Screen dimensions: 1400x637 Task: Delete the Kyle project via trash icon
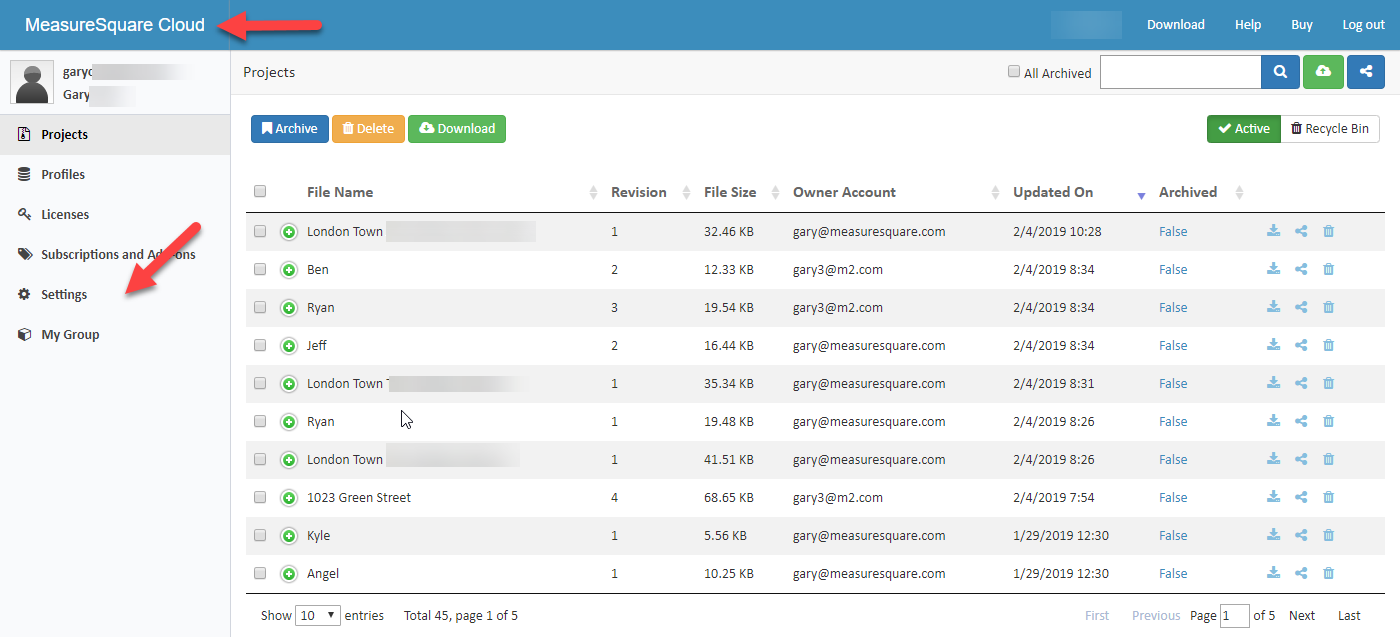pyautogui.click(x=1328, y=535)
